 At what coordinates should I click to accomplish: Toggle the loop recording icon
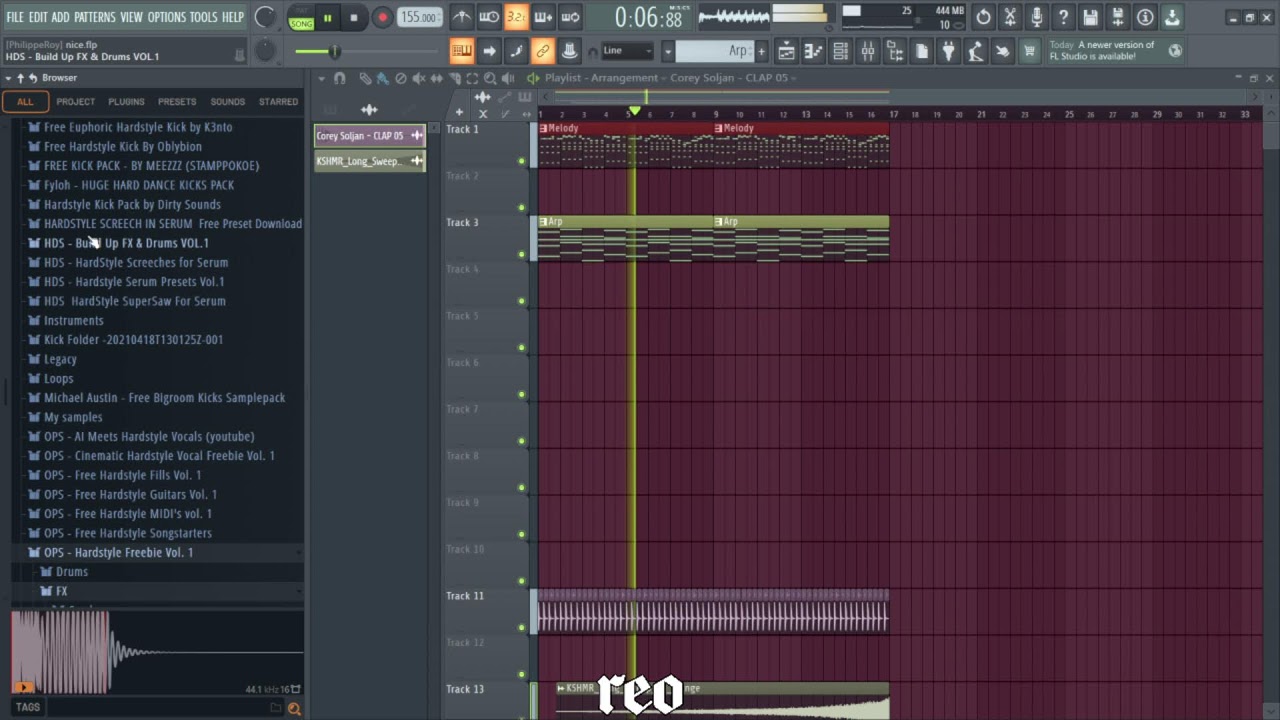point(570,17)
